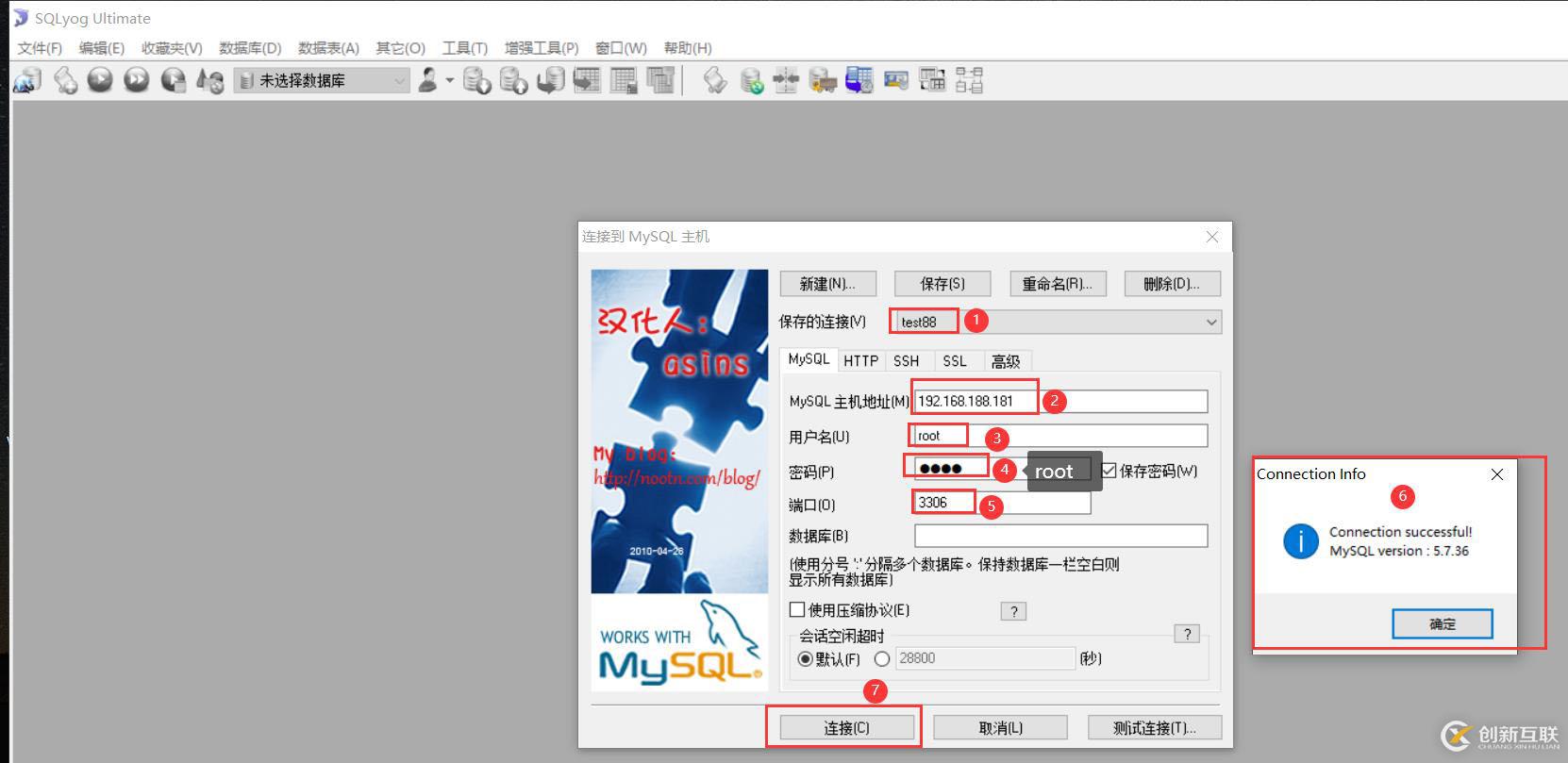This screenshot has width=1568, height=763.
Task: Click the 取消 button
Action: click(x=1000, y=728)
